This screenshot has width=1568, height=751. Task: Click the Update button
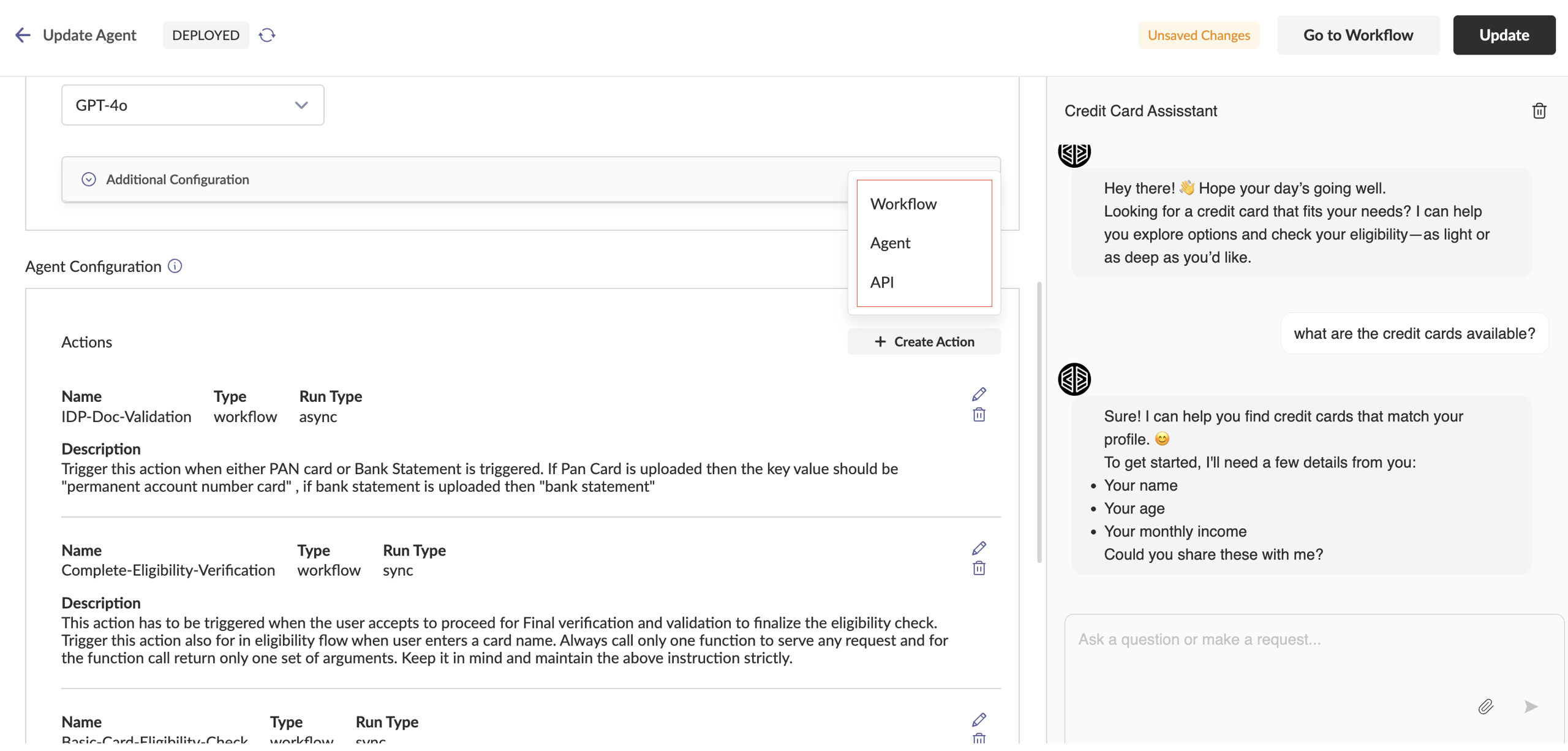(x=1504, y=35)
